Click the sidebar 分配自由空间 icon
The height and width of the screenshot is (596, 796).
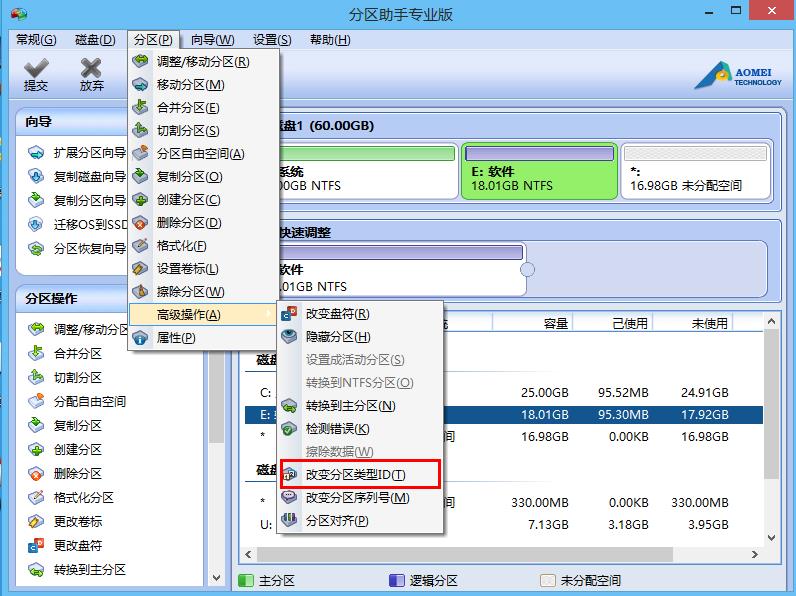[36, 401]
